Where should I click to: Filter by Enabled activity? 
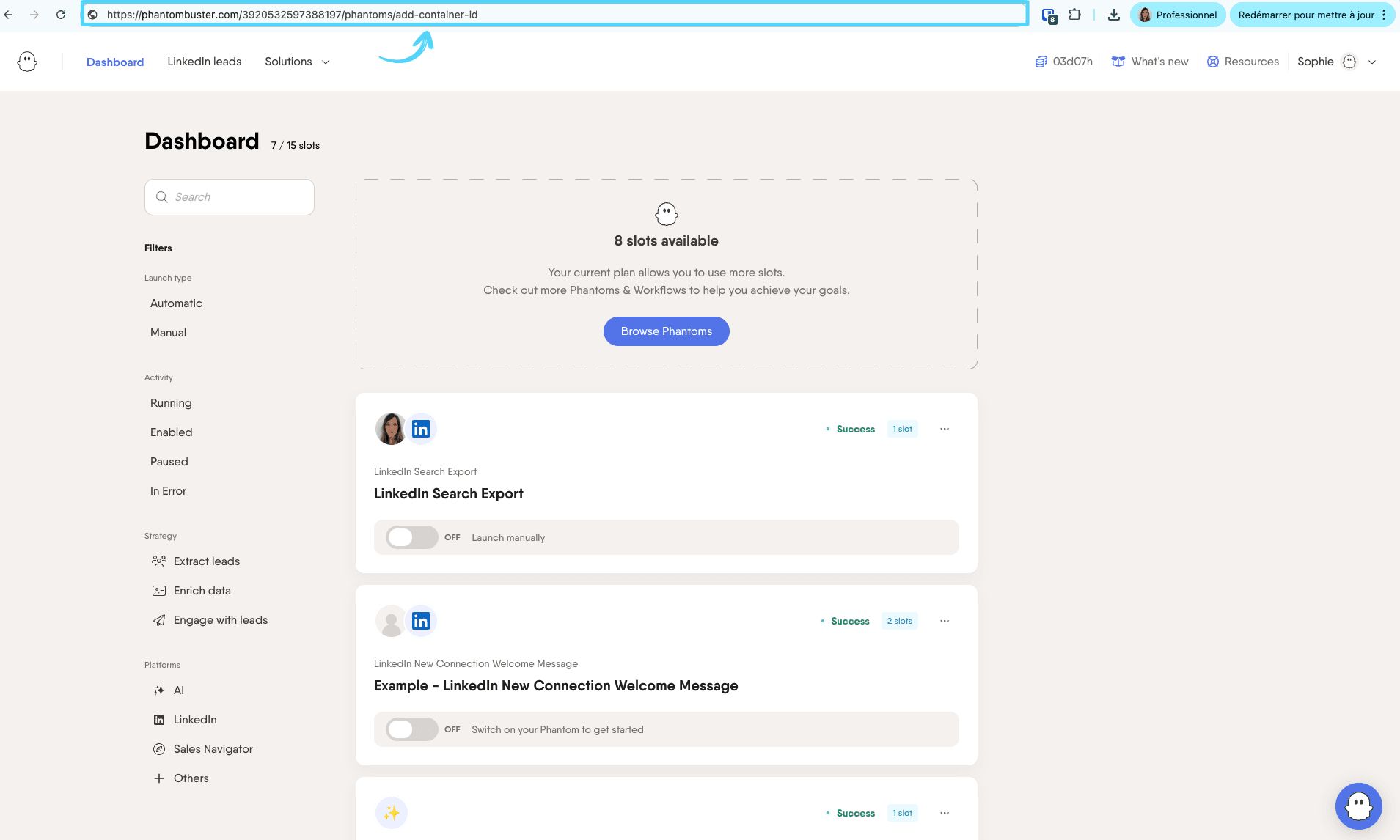click(171, 432)
